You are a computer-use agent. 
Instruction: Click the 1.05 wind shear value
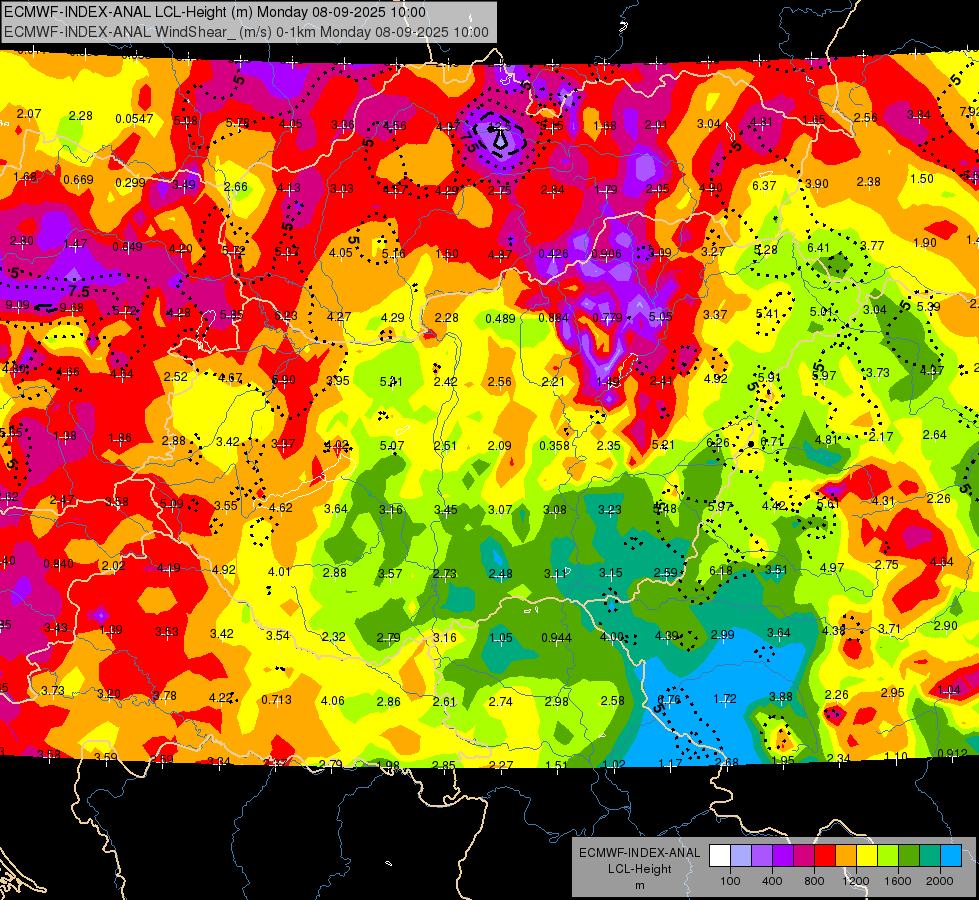click(501, 638)
